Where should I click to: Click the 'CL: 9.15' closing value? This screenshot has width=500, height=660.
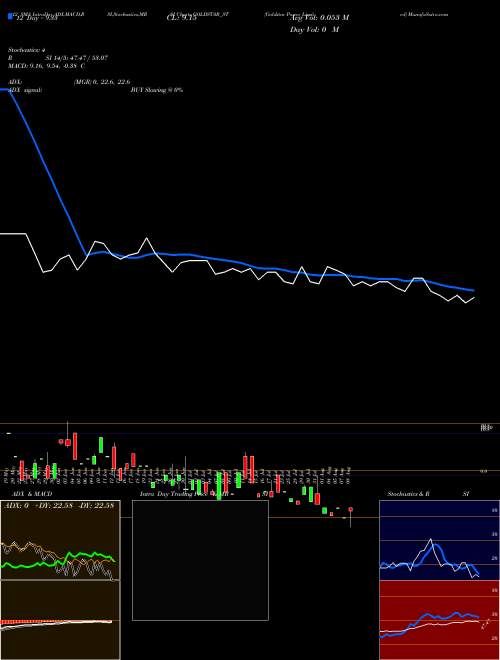point(181,18)
